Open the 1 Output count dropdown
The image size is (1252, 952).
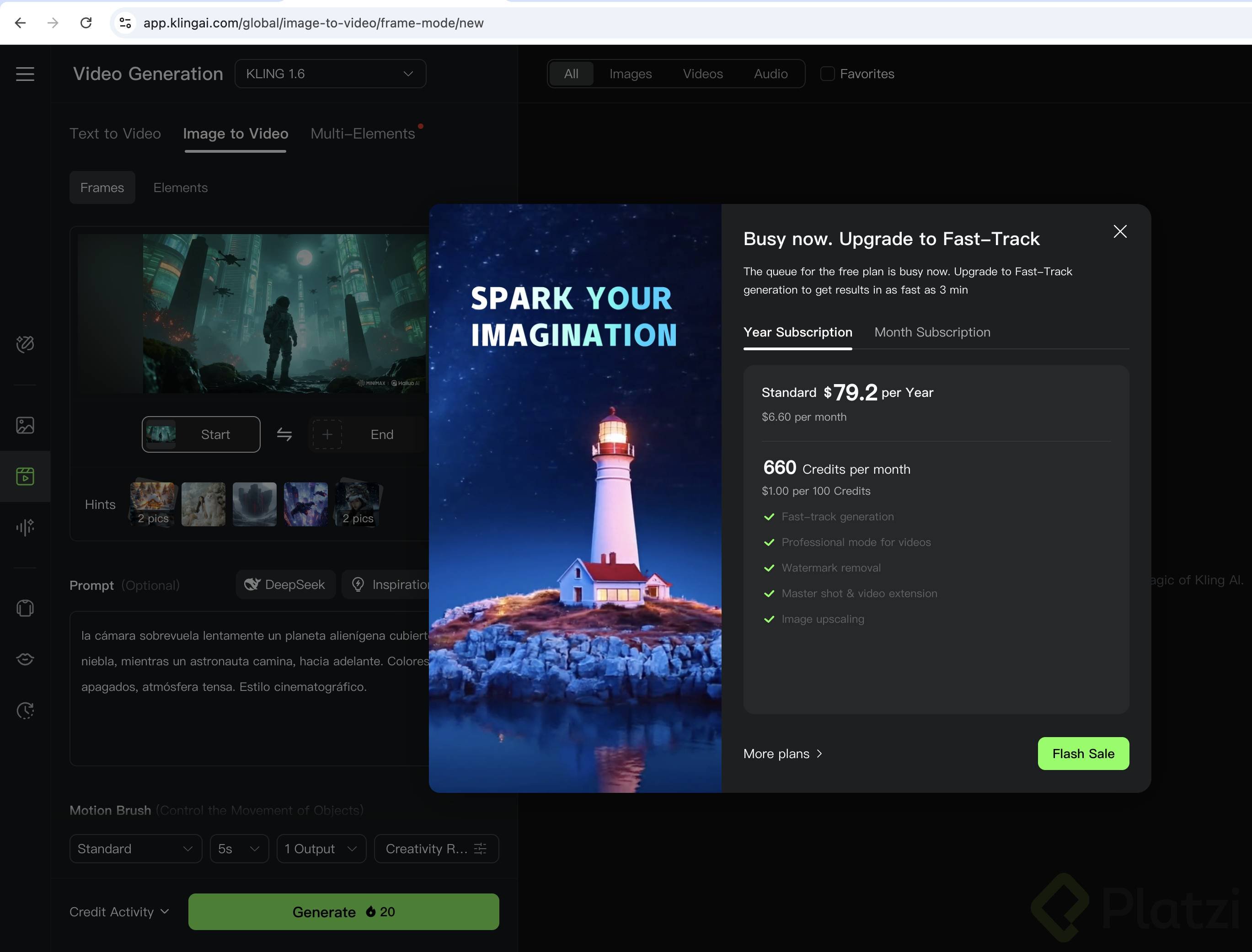click(x=321, y=849)
